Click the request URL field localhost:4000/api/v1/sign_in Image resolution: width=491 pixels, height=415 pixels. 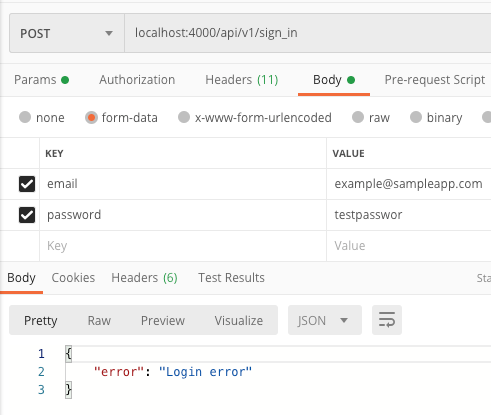pos(308,33)
